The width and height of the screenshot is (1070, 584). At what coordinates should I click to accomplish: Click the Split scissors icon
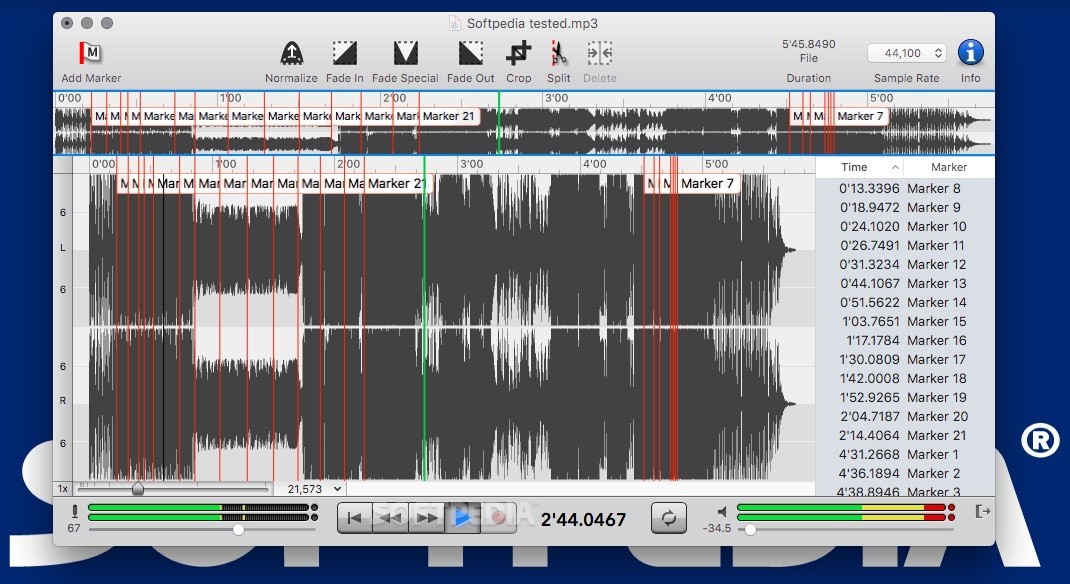559,53
